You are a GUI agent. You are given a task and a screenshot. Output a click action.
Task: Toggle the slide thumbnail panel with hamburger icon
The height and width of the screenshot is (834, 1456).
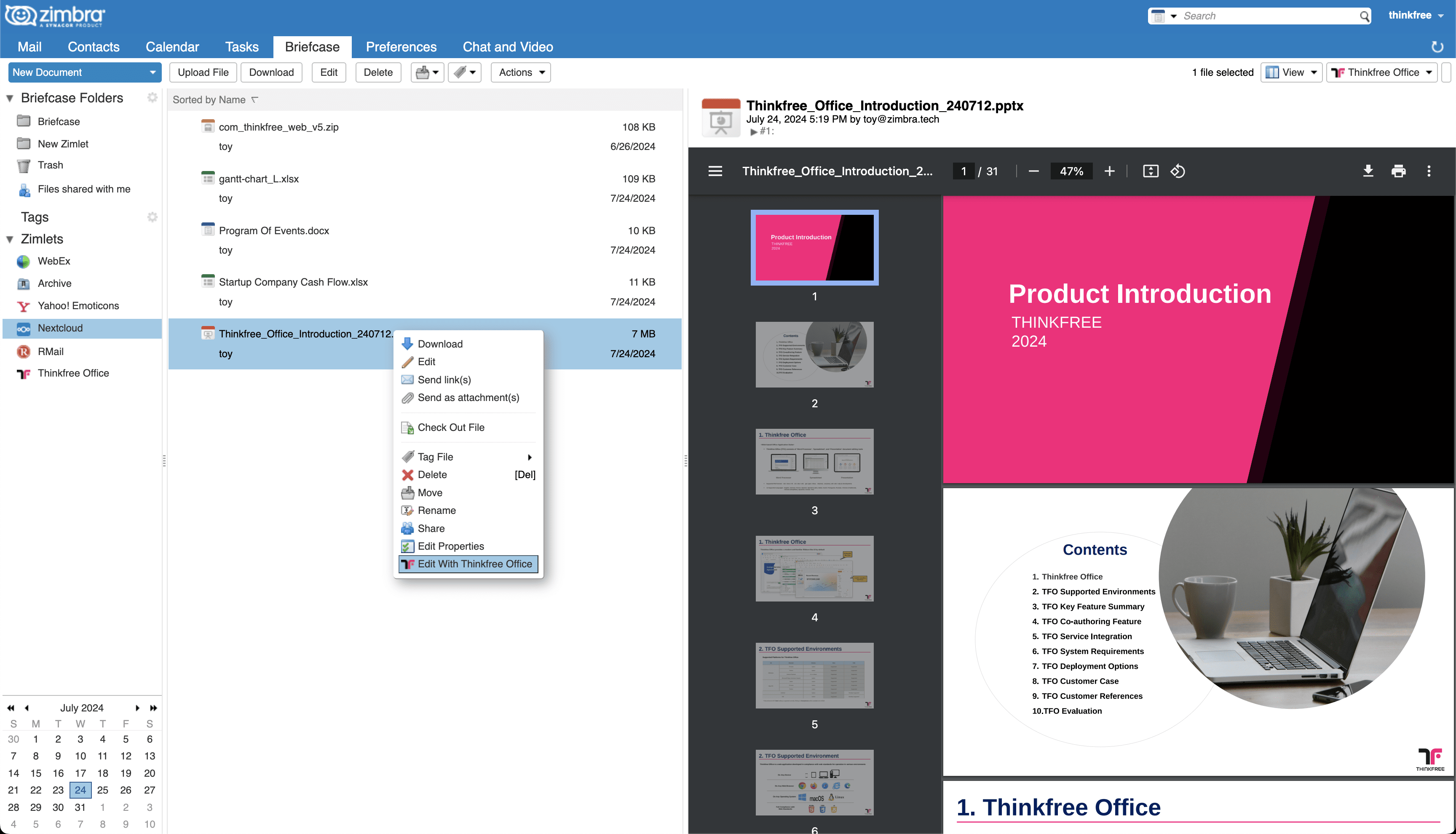715,171
